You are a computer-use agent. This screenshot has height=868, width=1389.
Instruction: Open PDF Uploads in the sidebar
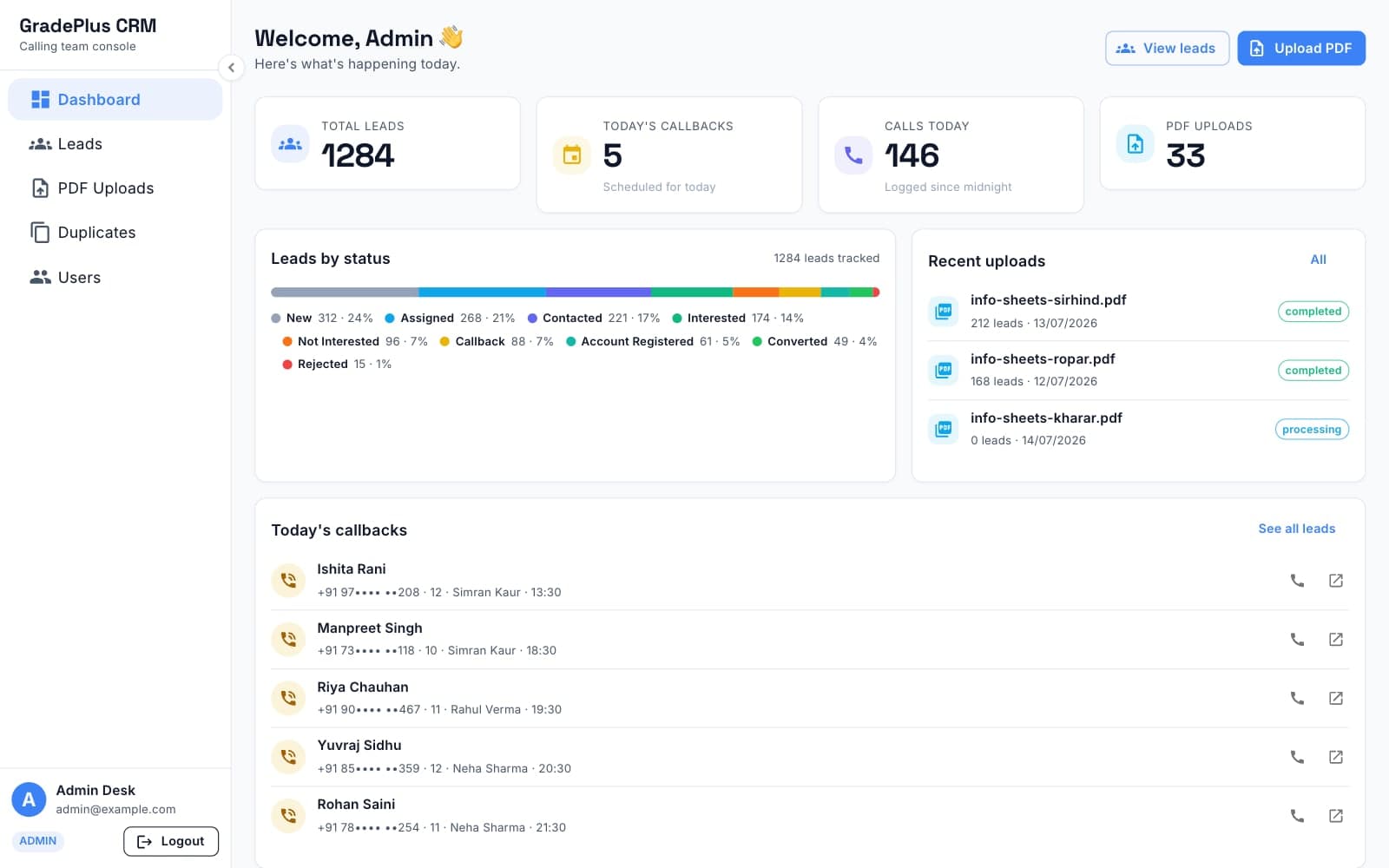point(115,188)
